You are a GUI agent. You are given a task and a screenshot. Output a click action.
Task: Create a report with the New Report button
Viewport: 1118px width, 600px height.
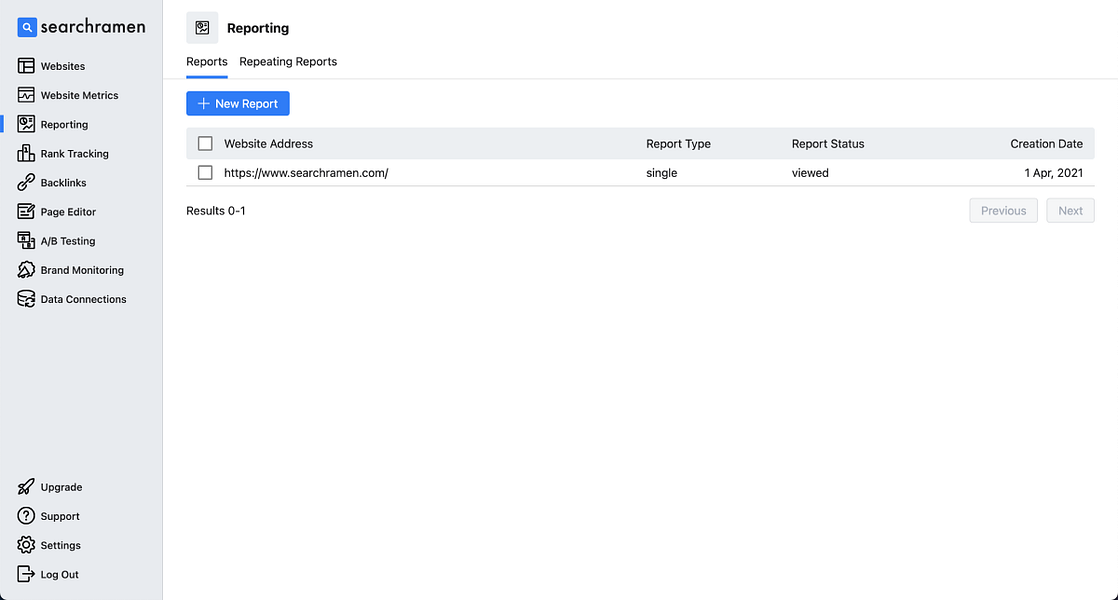click(237, 103)
